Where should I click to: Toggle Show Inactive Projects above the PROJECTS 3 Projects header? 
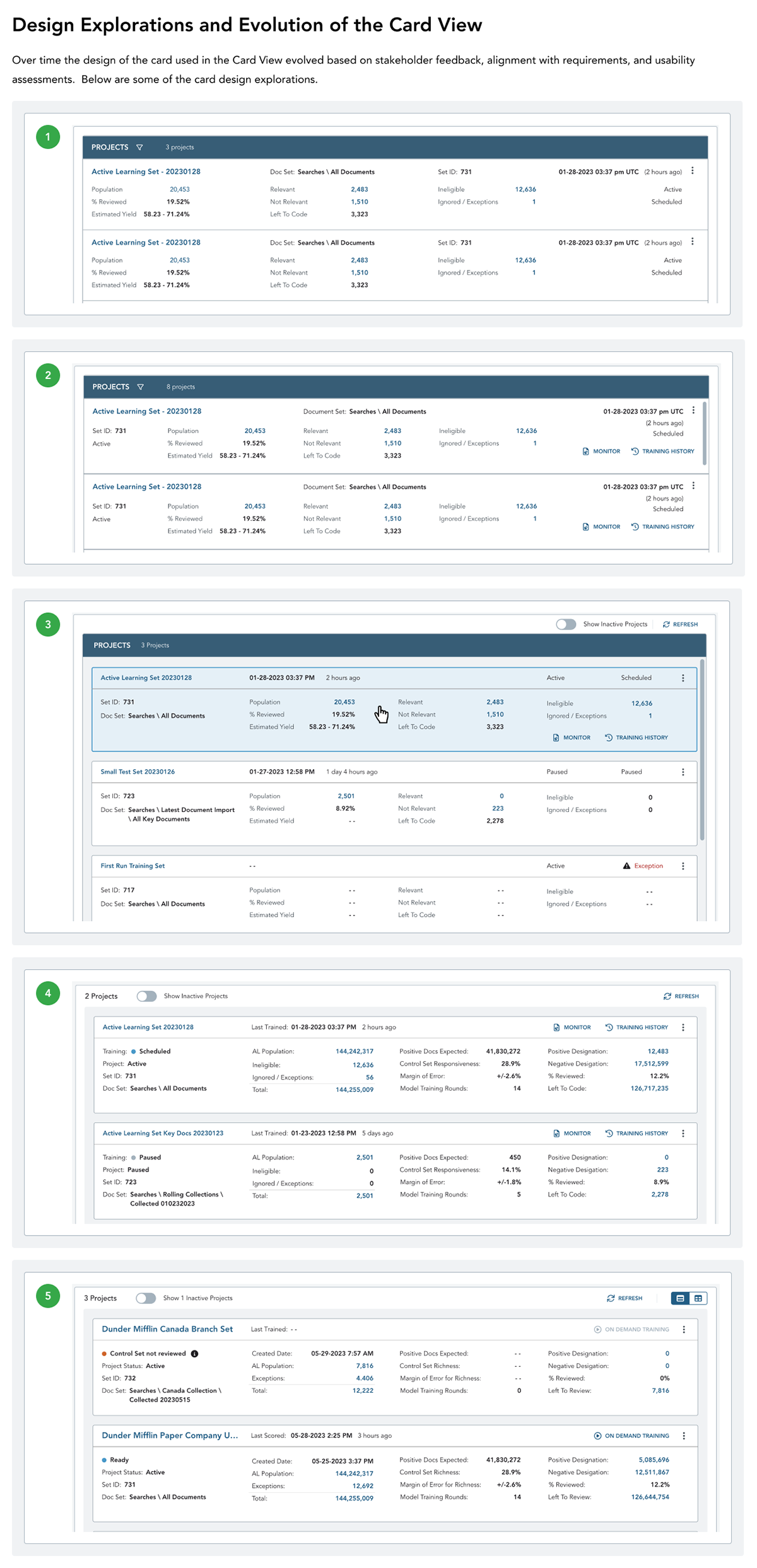point(566,624)
